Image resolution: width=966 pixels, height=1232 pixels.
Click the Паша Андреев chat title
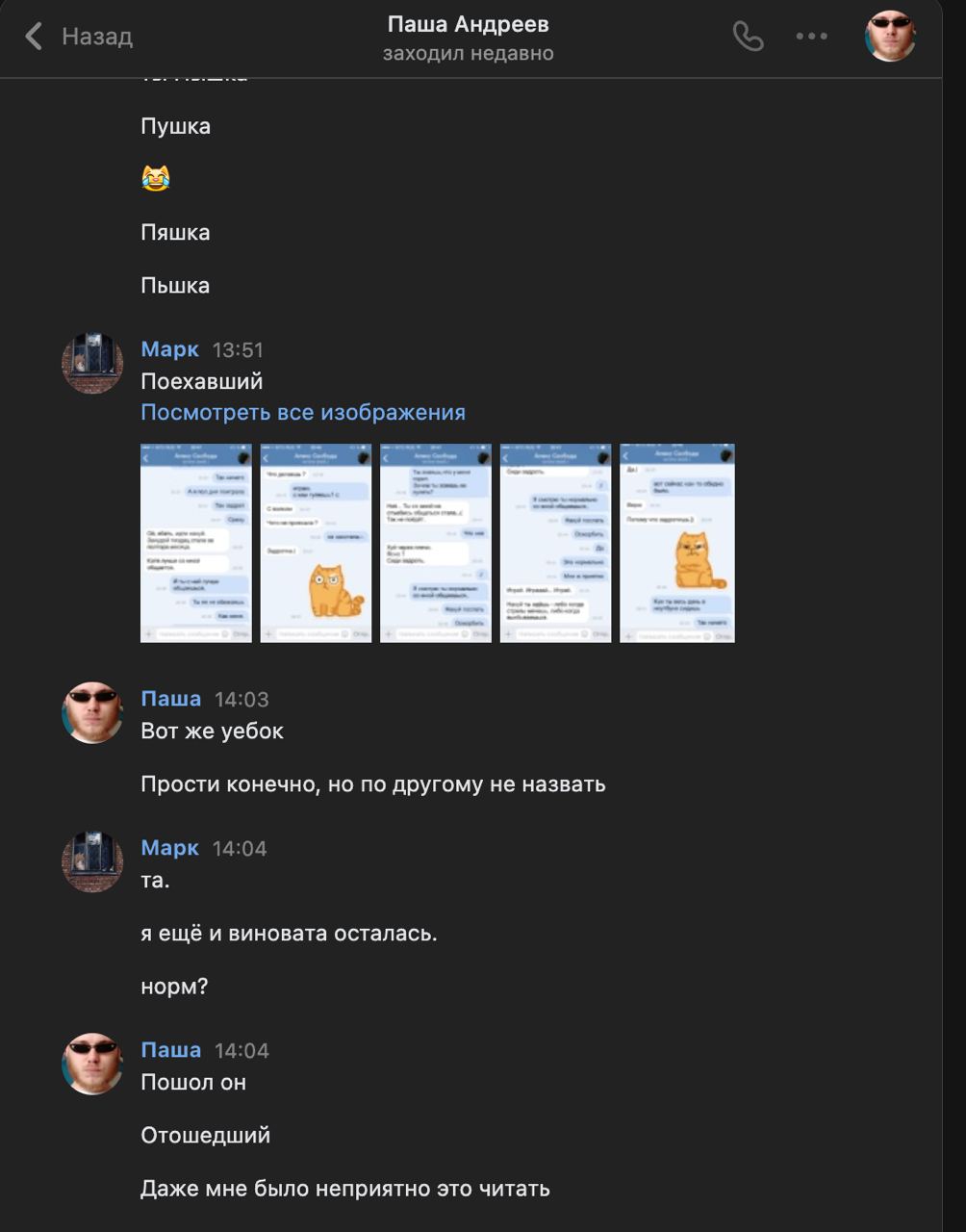click(x=469, y=24)
